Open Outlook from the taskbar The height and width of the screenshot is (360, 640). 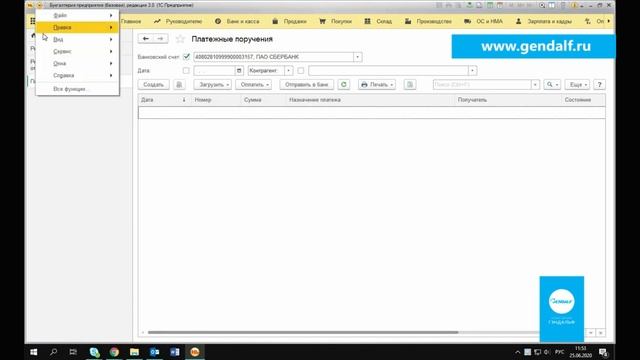click(x=154, y=352)
